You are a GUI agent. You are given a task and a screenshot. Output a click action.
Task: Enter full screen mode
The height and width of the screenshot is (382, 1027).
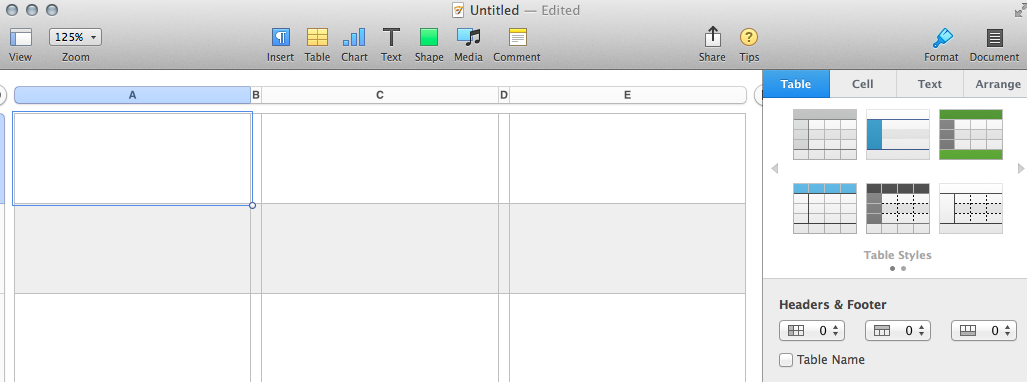pyautogui.click(x=1019, y=9)
